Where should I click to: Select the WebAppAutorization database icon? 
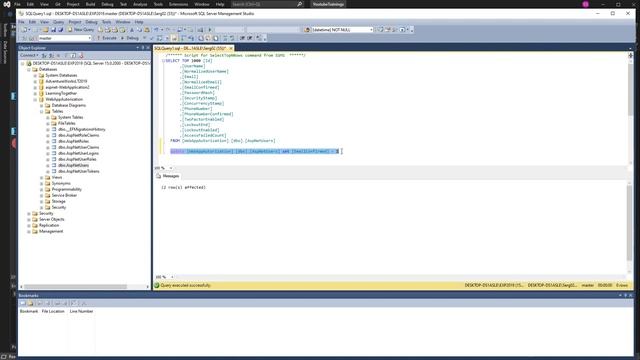click(41, 99)
